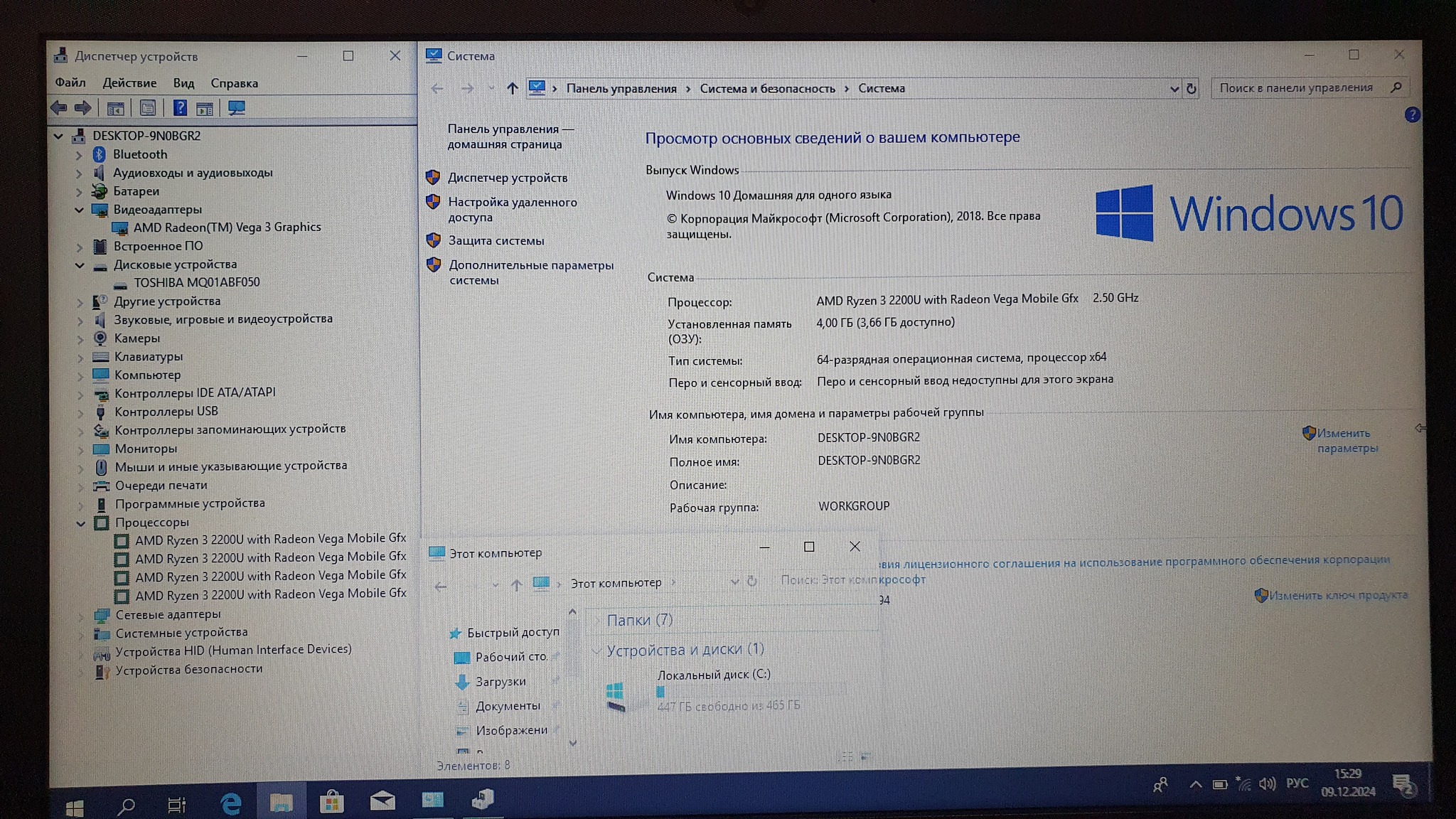Viewport: 1456px width, 819px height.
Task: Click the Защита системы link
Action: 496,241
